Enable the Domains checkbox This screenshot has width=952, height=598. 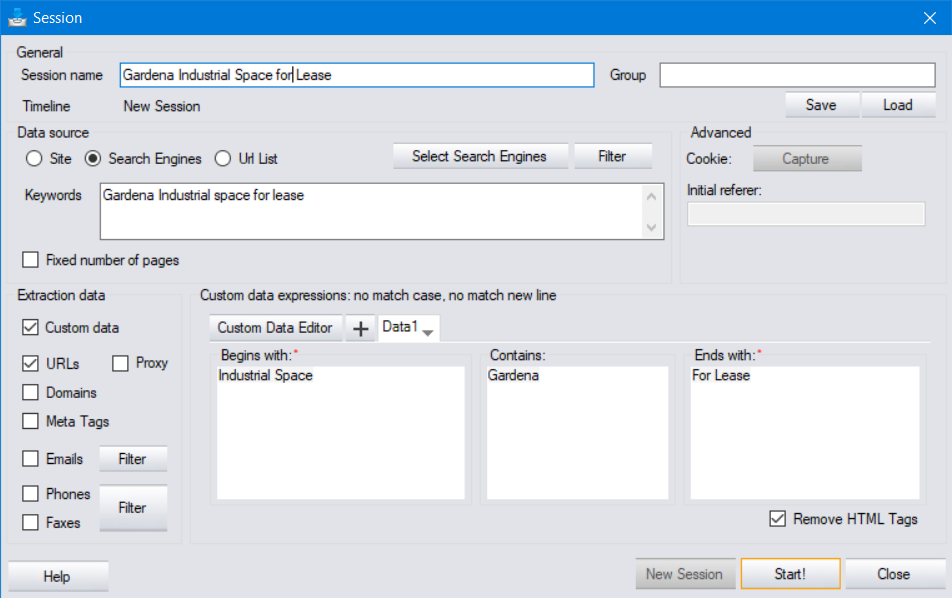coord(29,392)
